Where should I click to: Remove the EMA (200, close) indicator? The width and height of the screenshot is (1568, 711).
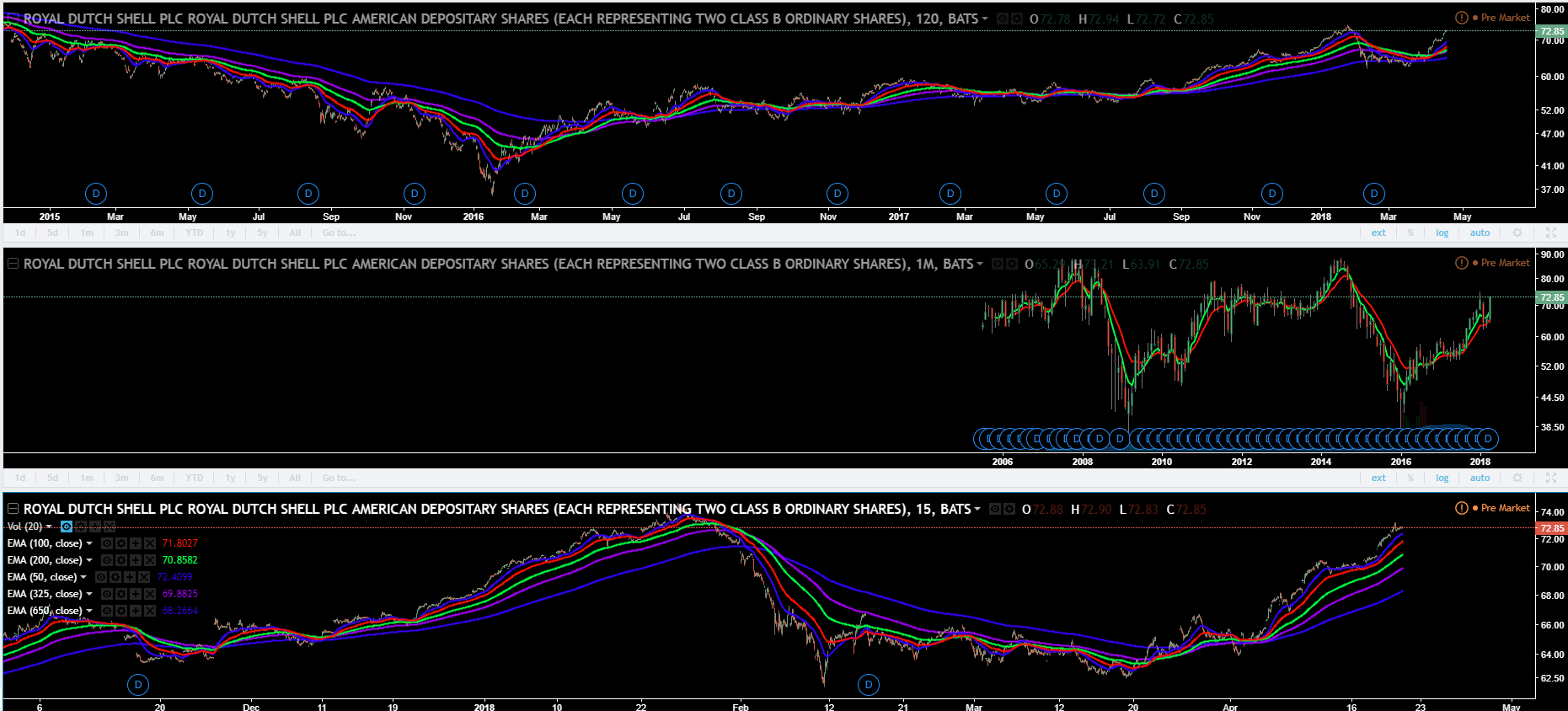(150, 560)
